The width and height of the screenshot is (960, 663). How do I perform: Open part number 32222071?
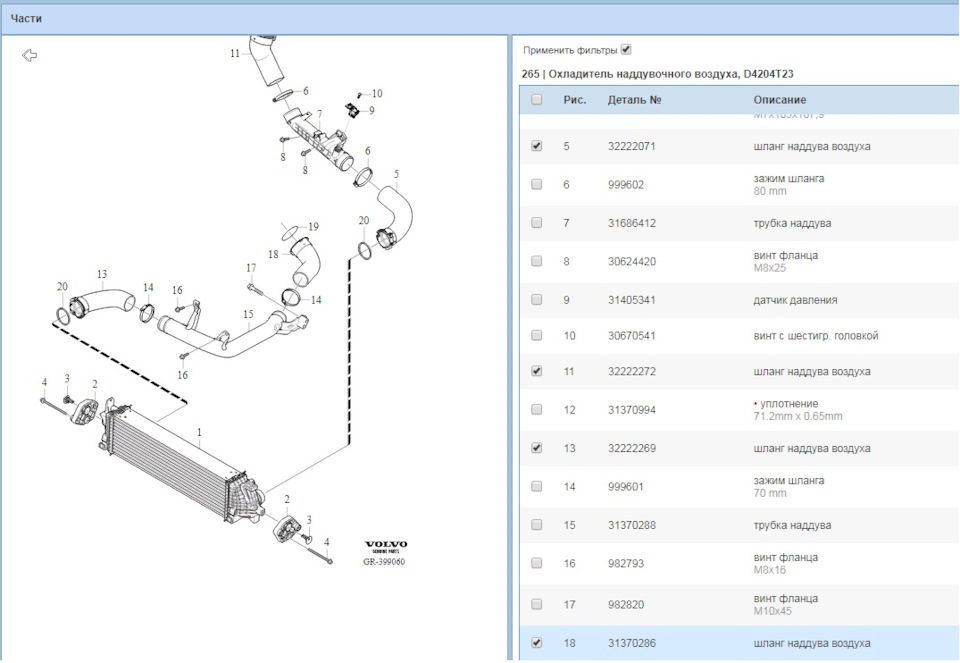click(x=631, y=145)
